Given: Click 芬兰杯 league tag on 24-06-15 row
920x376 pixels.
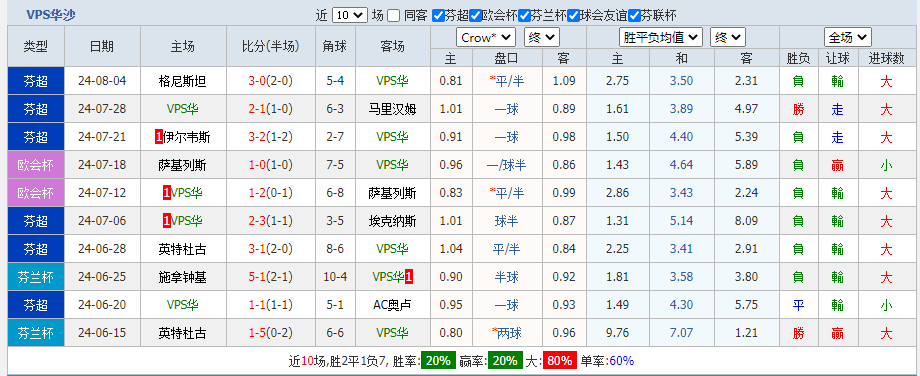Looking at the screenshot, I should pyautogui.click(x=36, y=333).
